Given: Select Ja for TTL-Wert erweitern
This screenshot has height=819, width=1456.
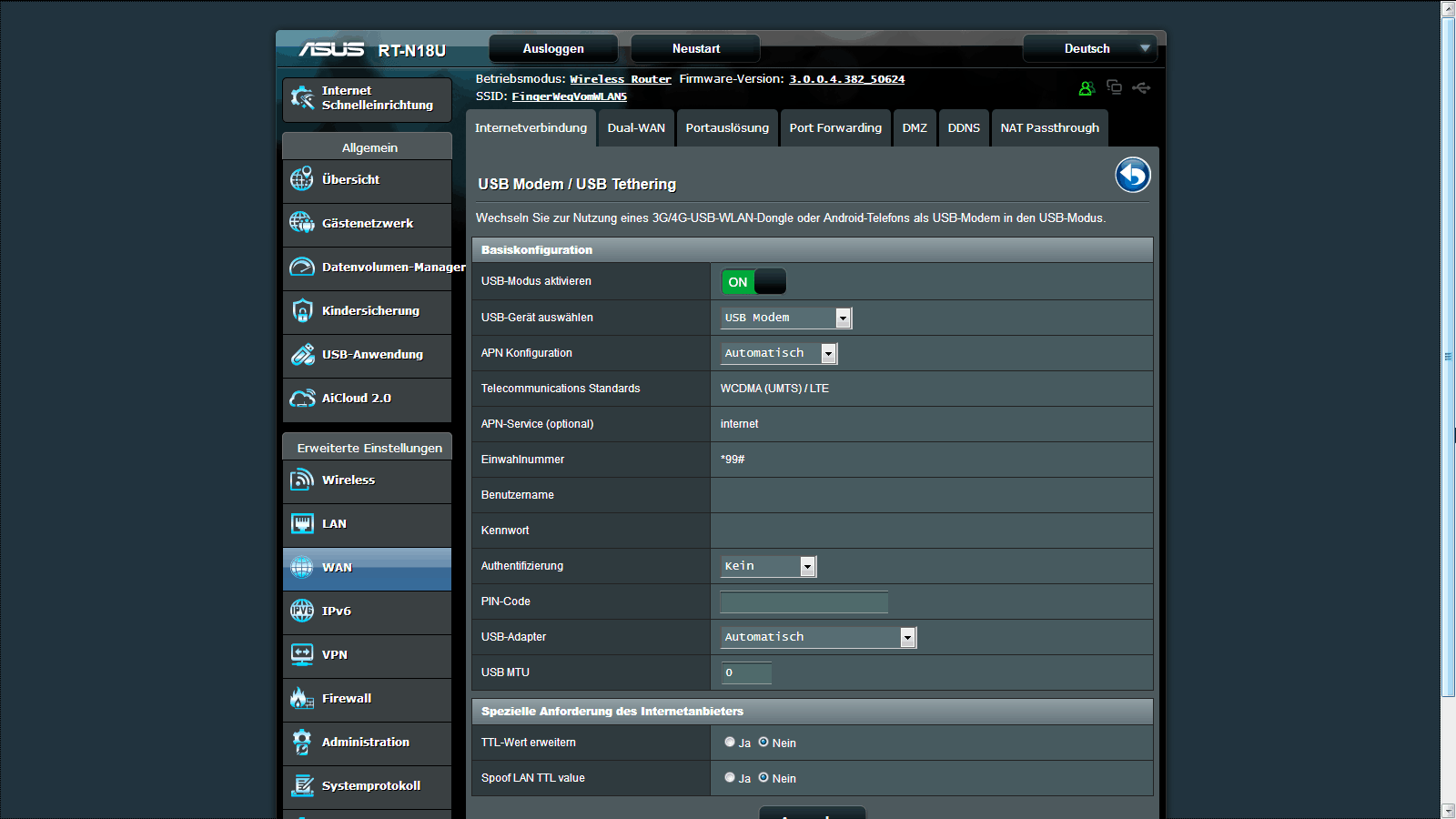Looking at the screenshot, I should [x=730, y=742].
